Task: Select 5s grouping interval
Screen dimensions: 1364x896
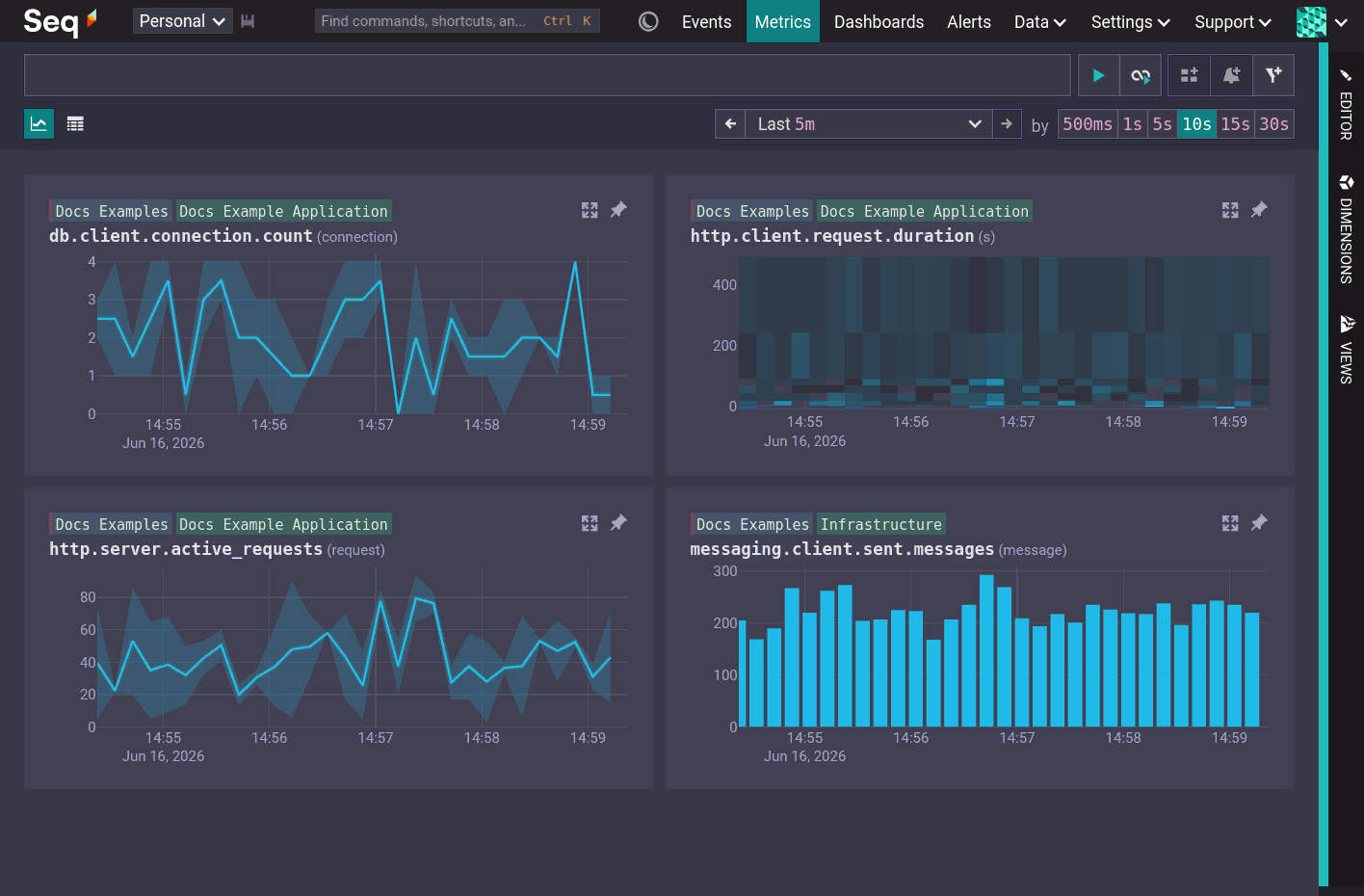Action: 1163,124
